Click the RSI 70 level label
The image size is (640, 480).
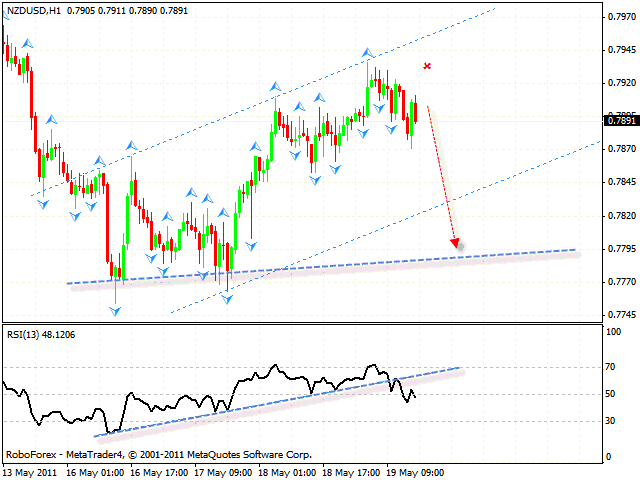609,369
